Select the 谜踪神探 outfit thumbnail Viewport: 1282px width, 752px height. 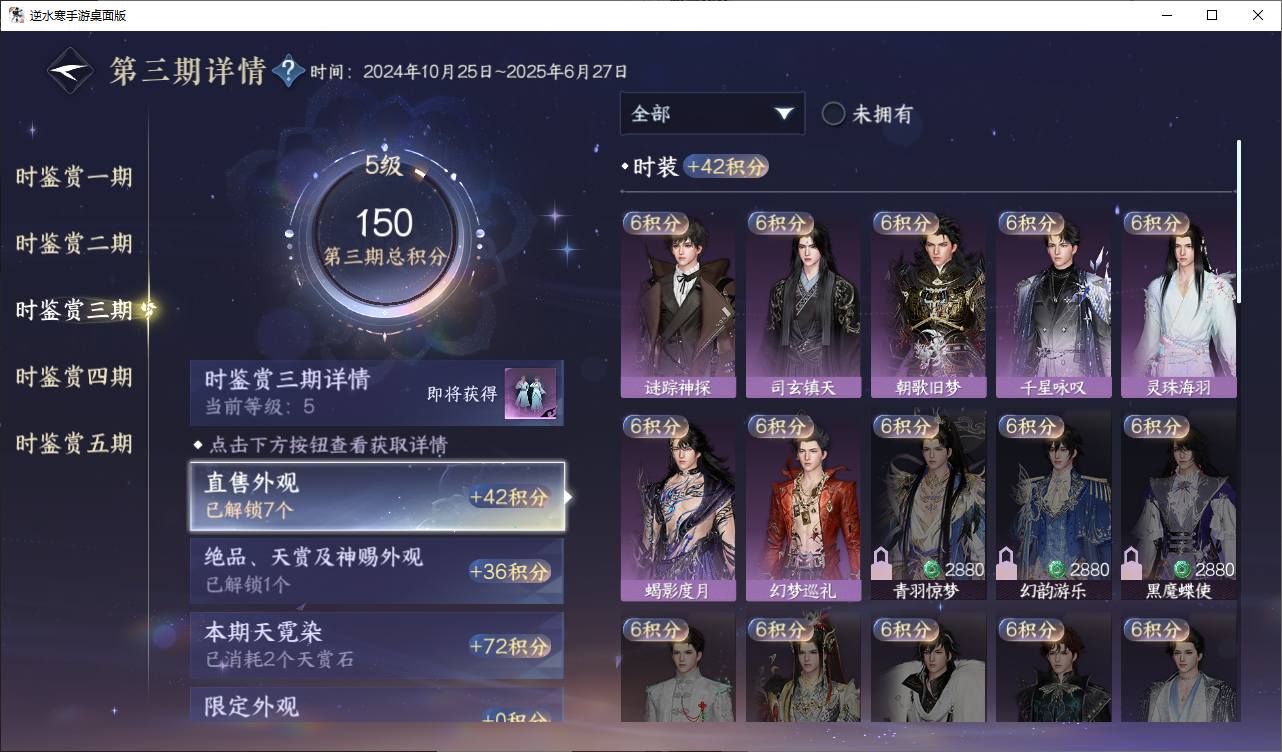click(x=678, y=305)
